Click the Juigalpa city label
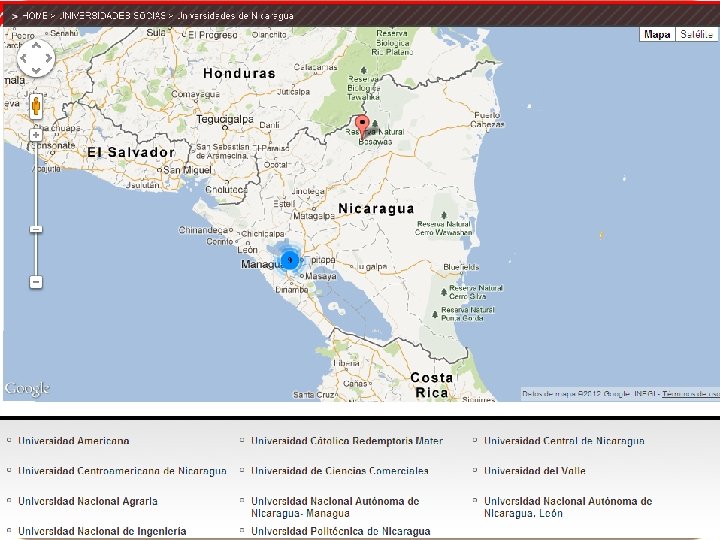Viewport: 720px width, 540px height. pyautogui.click(x=372, y=267)
